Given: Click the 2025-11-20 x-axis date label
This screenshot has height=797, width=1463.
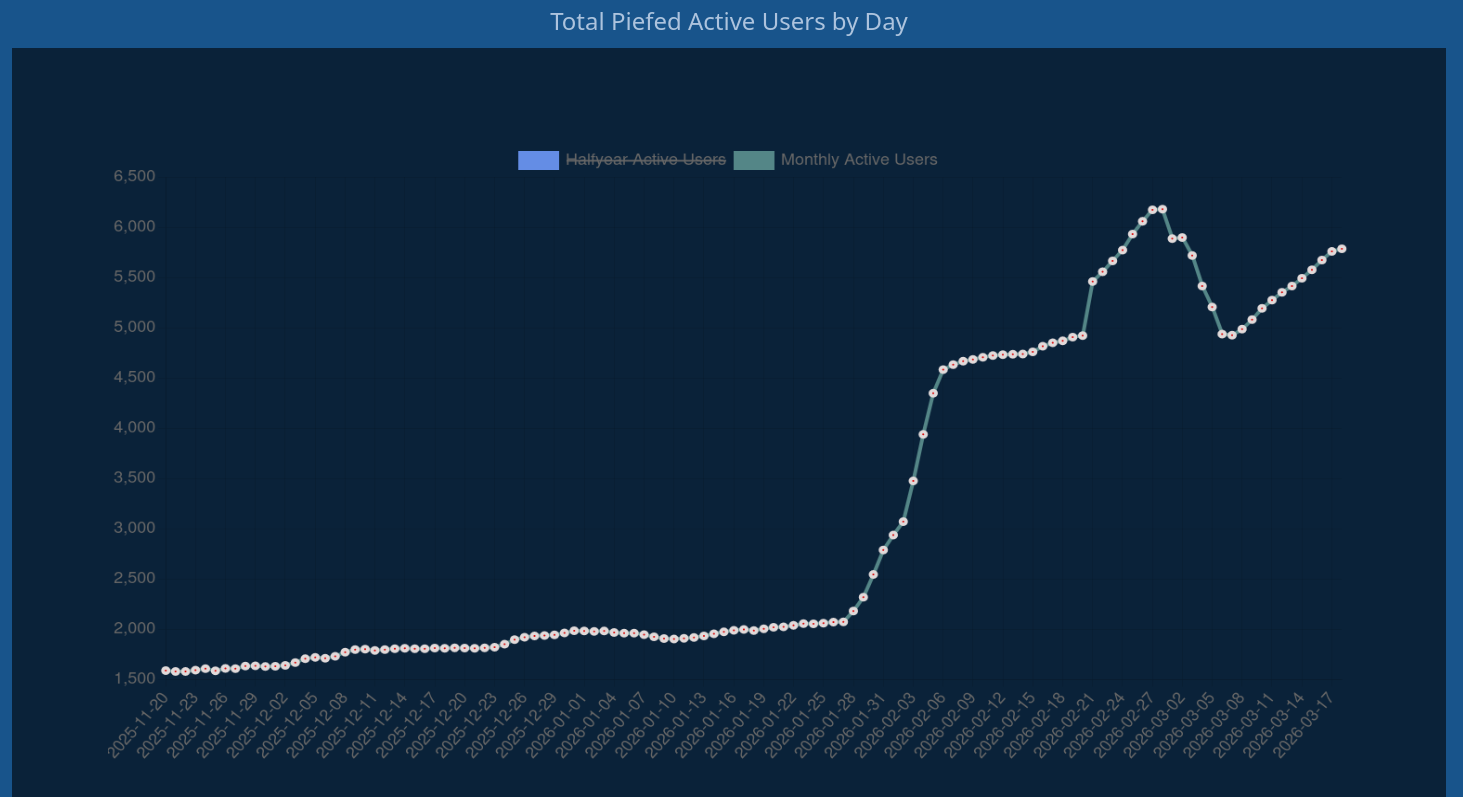Looking at the screenshot, I should [x=140, y=723].
